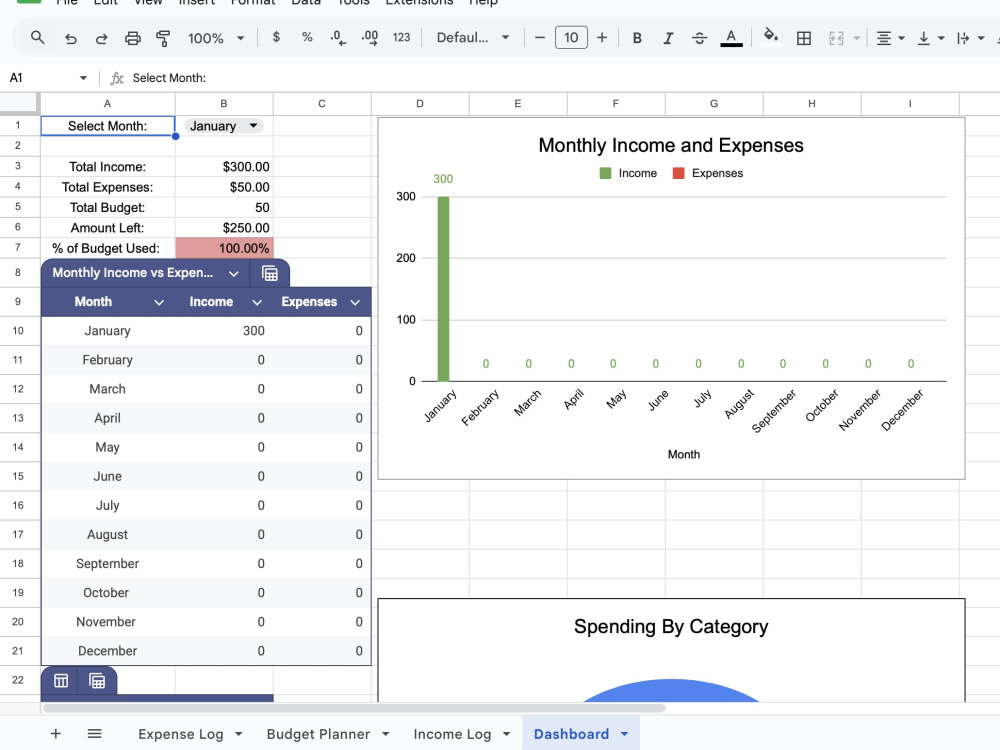
Task: Open the text color picker
Action: pyautogui.click(x=731, y=38)
